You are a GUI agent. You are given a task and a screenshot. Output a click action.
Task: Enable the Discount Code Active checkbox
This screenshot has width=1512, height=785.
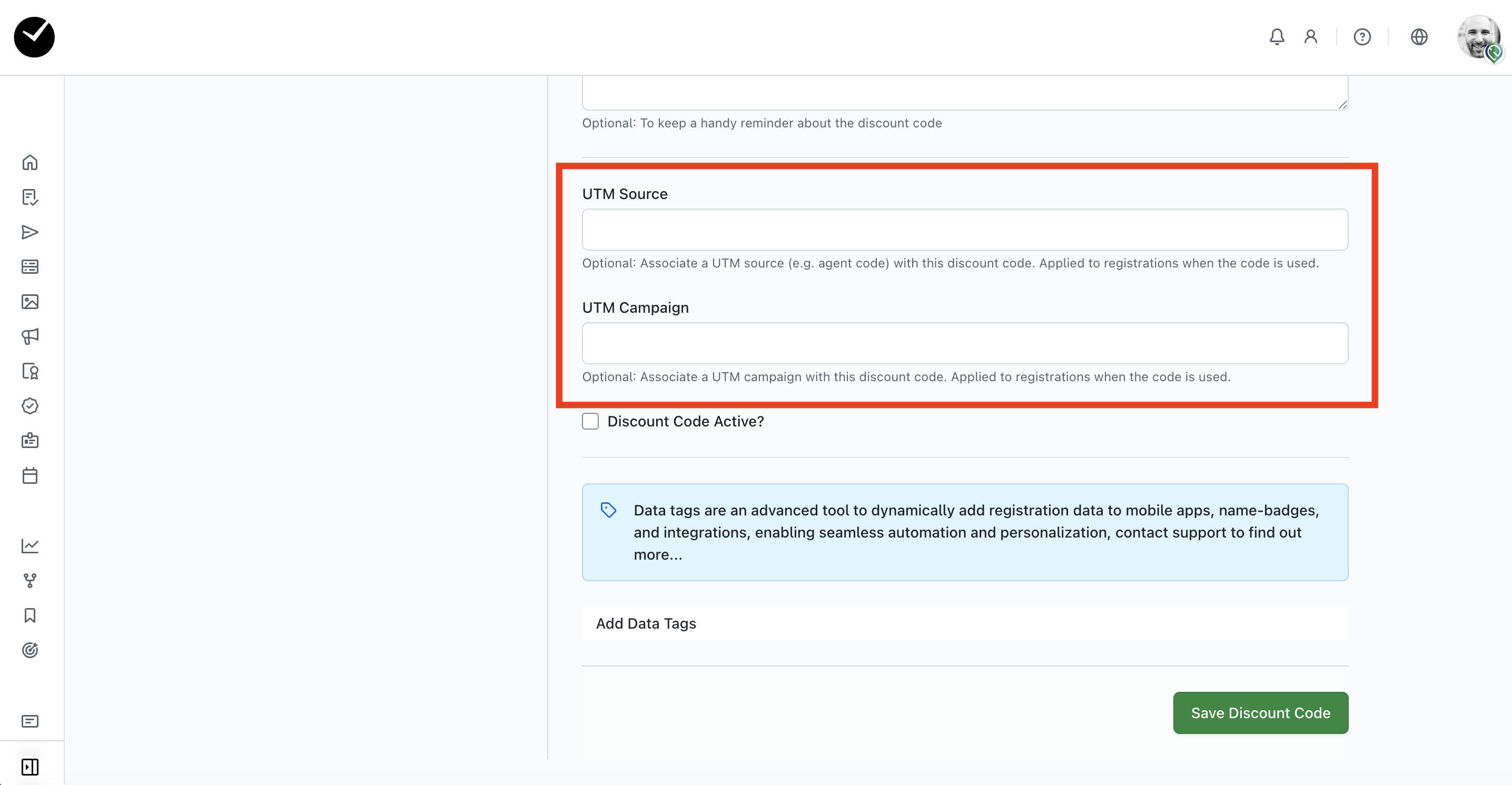click(x=590, y=421)
